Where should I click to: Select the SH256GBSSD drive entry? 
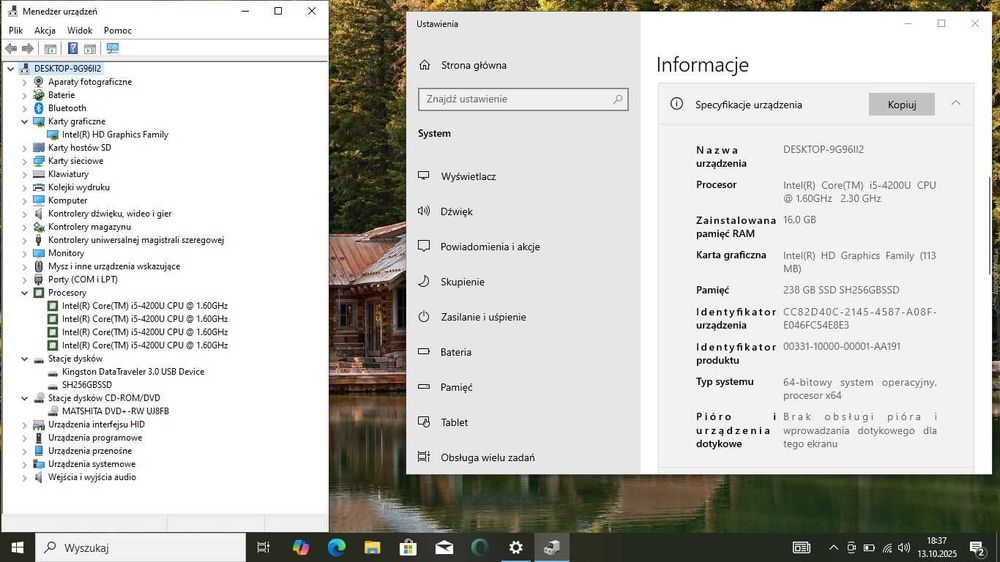pyautogui.click(x=87, y=385)
